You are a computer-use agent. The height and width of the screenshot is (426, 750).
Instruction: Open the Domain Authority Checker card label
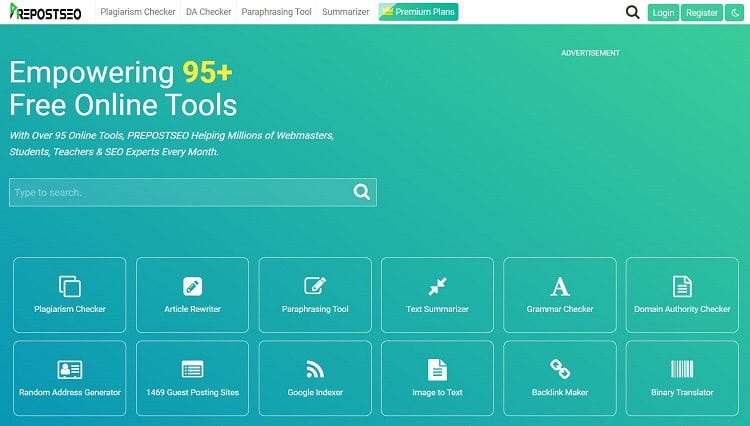coord(682,309)
